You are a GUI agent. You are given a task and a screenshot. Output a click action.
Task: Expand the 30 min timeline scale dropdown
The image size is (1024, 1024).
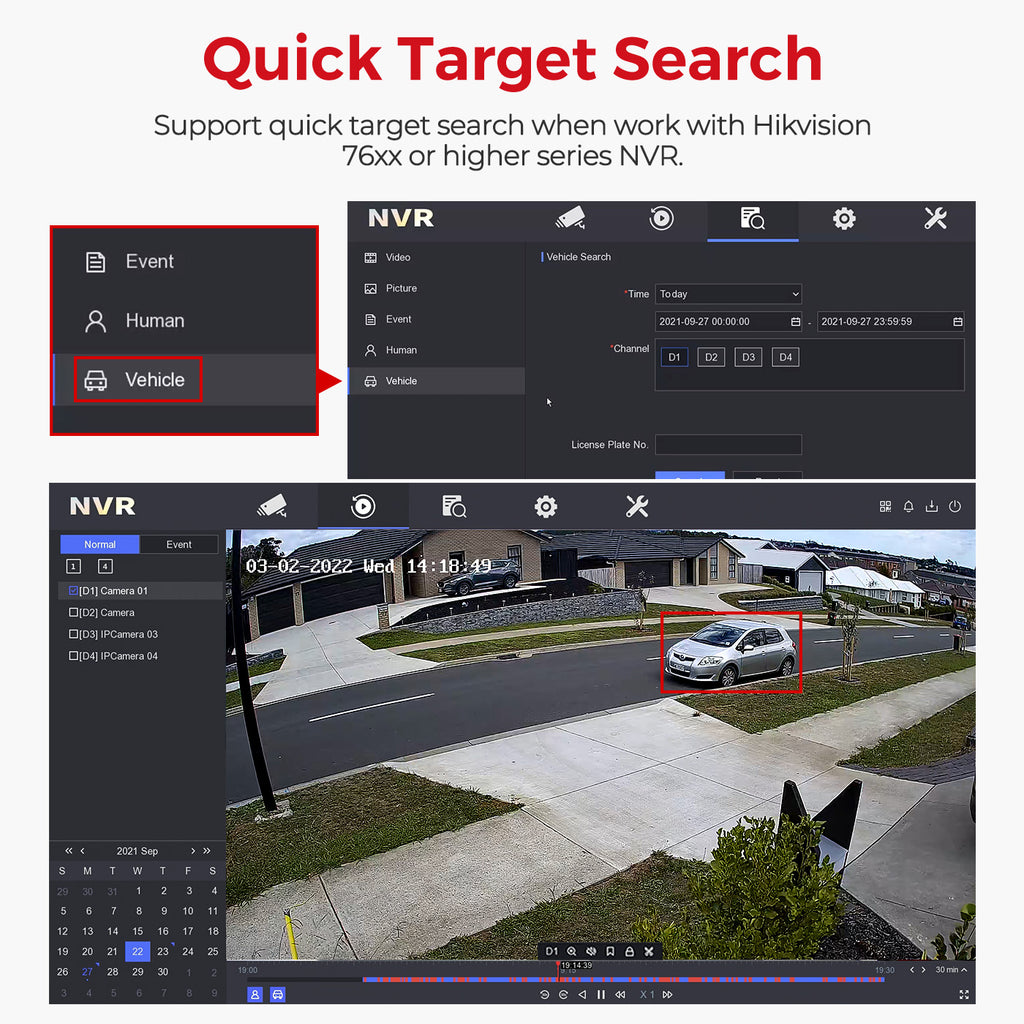(x=951, y=970)
